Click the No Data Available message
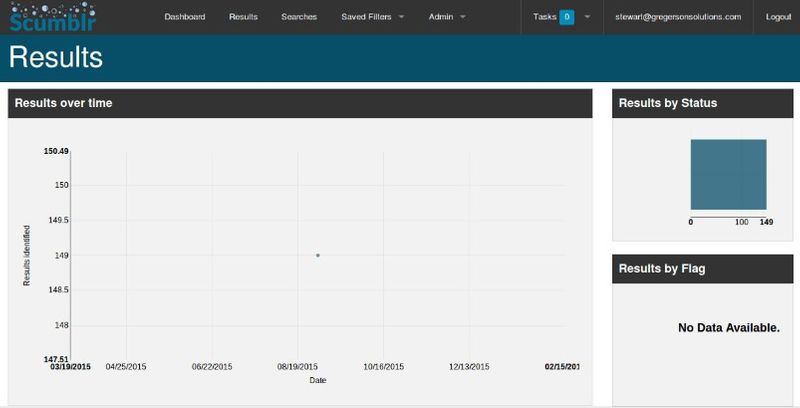800x408 pixels. click(728, 328)
